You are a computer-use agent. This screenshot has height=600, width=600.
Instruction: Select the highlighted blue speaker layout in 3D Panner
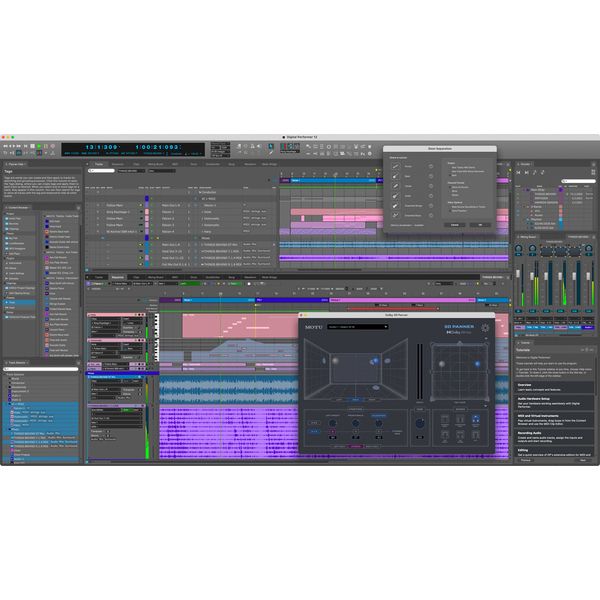pos(476,419)
